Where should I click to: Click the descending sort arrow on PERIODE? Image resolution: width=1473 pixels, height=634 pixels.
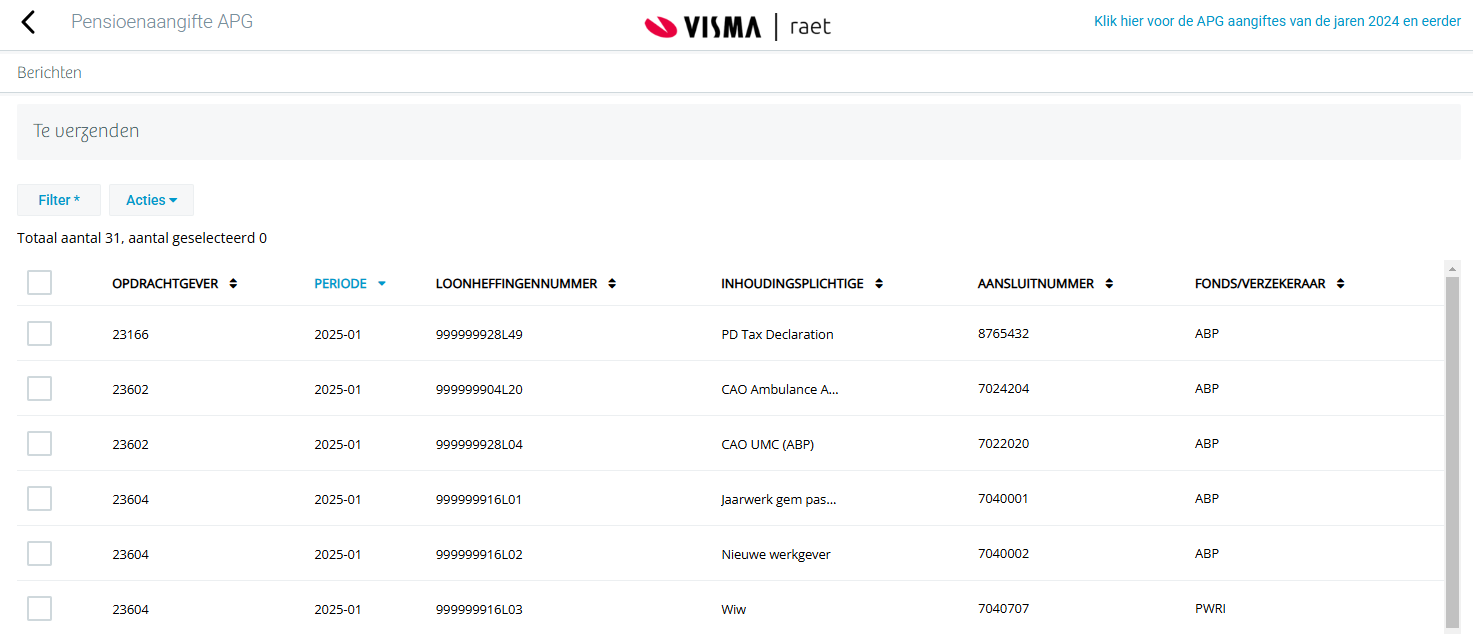(x=381, y=283)
